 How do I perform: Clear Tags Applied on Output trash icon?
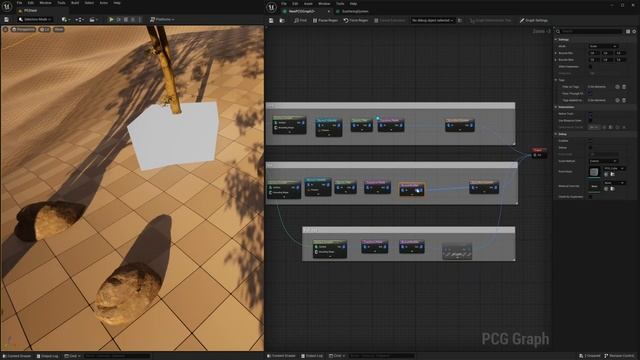[x=624, y=100]
